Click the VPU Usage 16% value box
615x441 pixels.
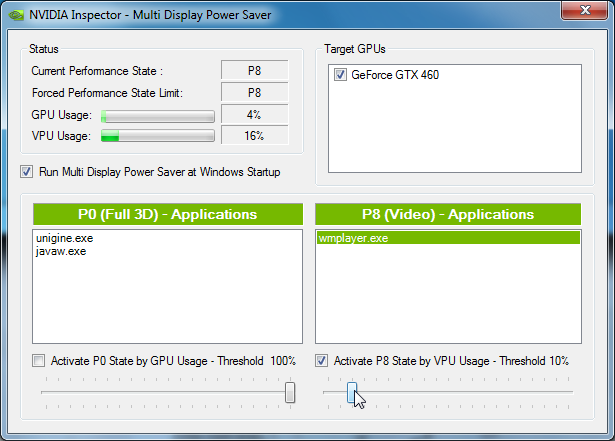pyautogui.click(x=255, y=136)
